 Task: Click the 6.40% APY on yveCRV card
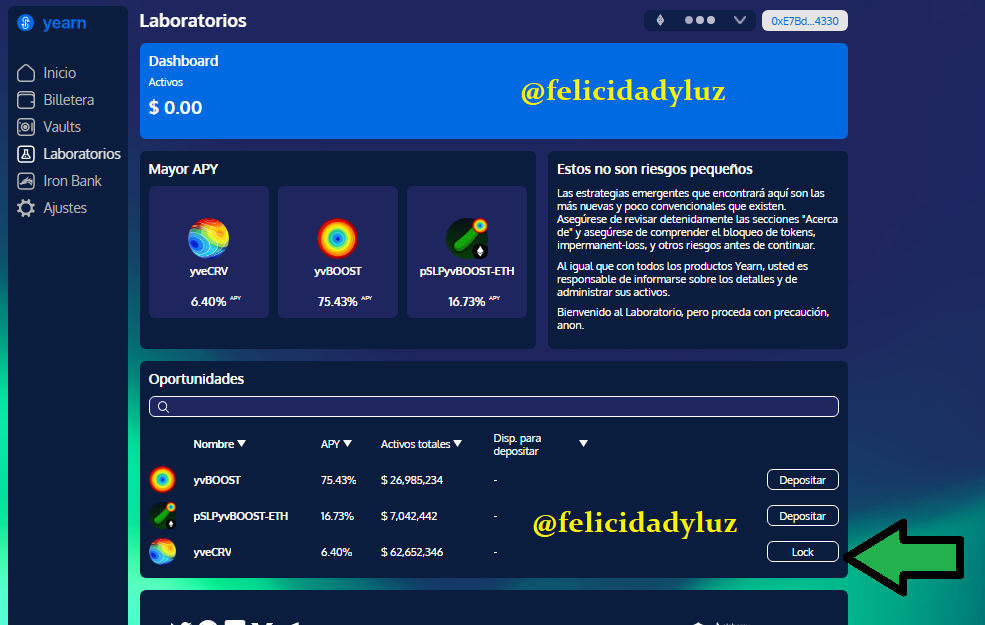[x=209, y=302]
